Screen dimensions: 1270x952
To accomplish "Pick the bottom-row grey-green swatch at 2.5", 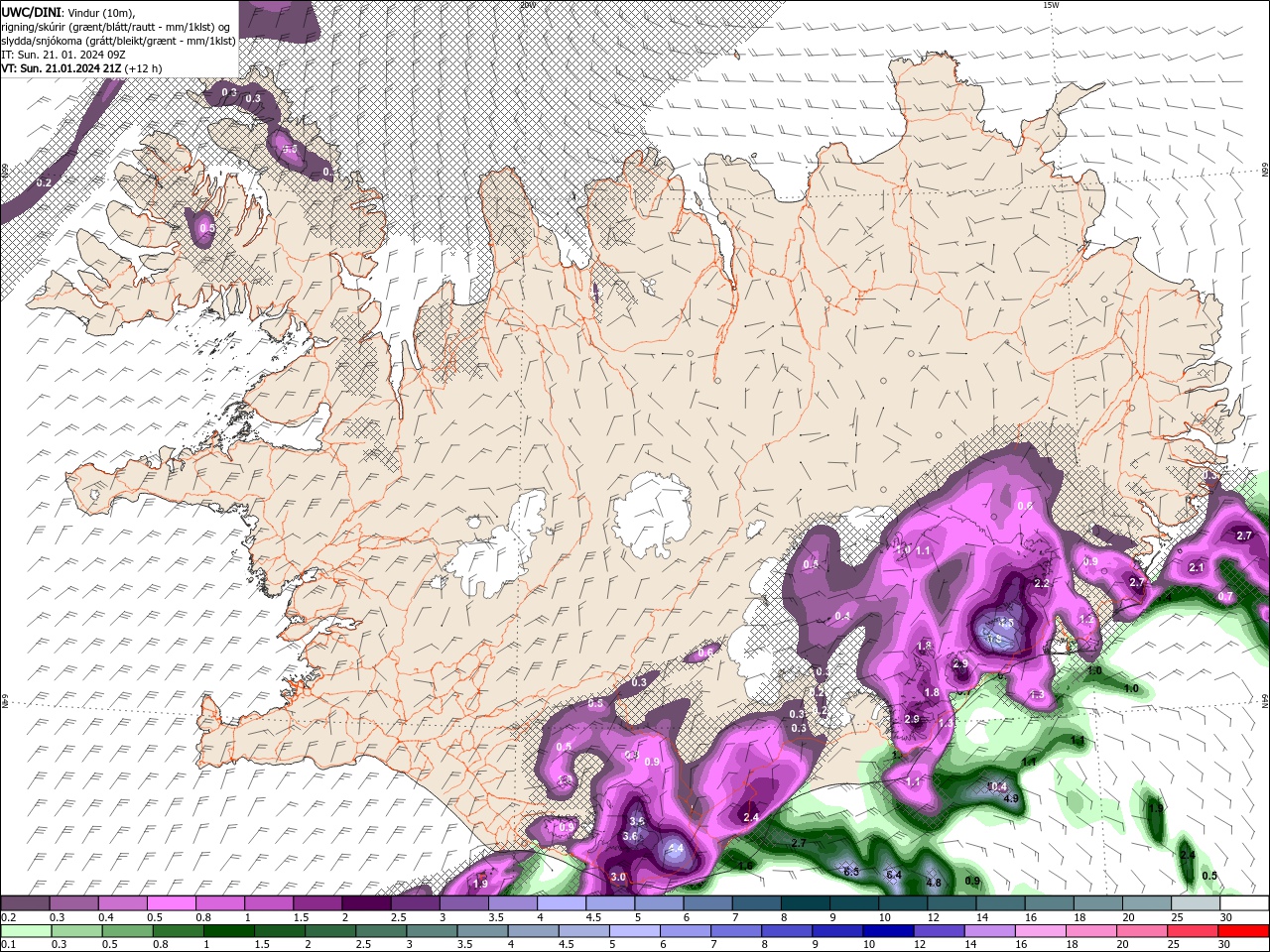I will pos(380,931).
